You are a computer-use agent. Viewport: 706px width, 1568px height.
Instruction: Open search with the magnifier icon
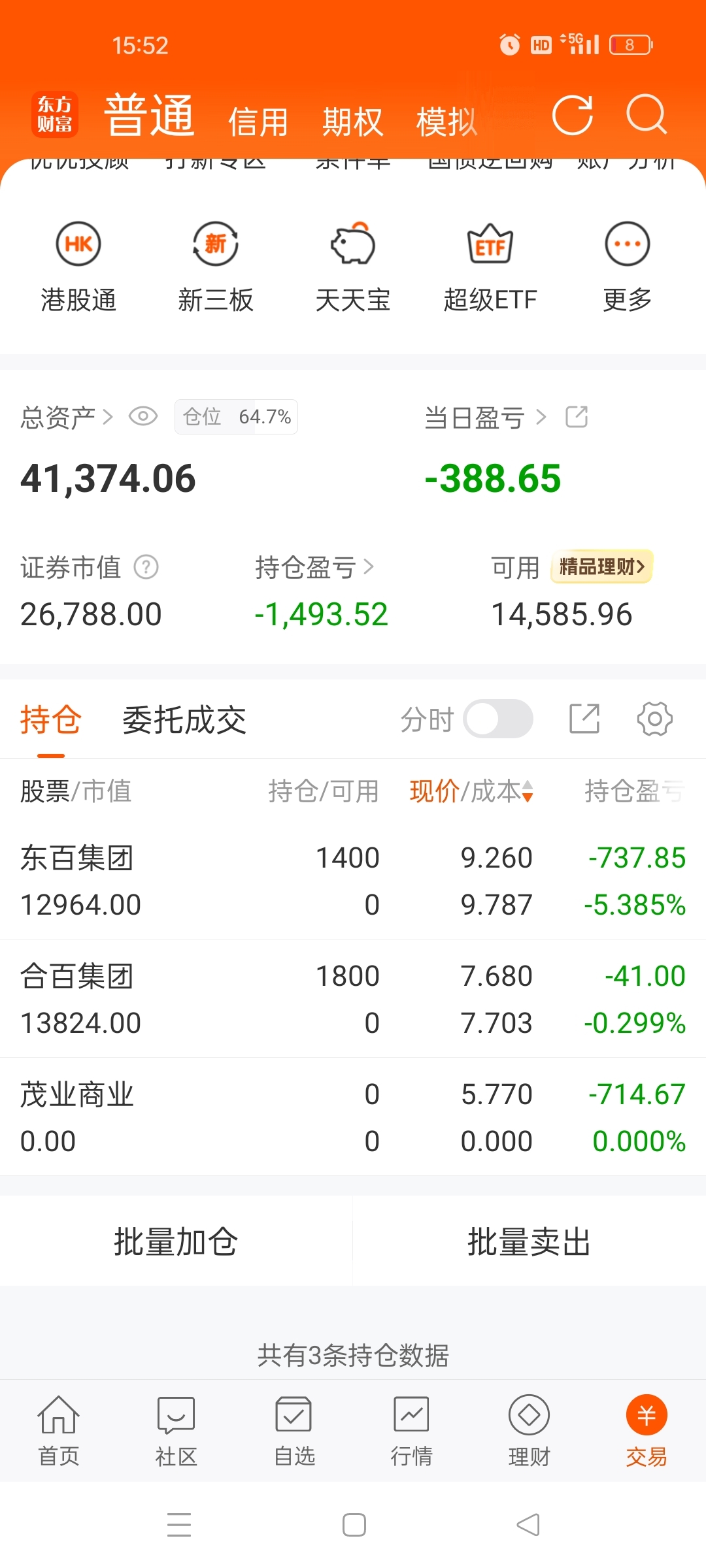[646, 115]
